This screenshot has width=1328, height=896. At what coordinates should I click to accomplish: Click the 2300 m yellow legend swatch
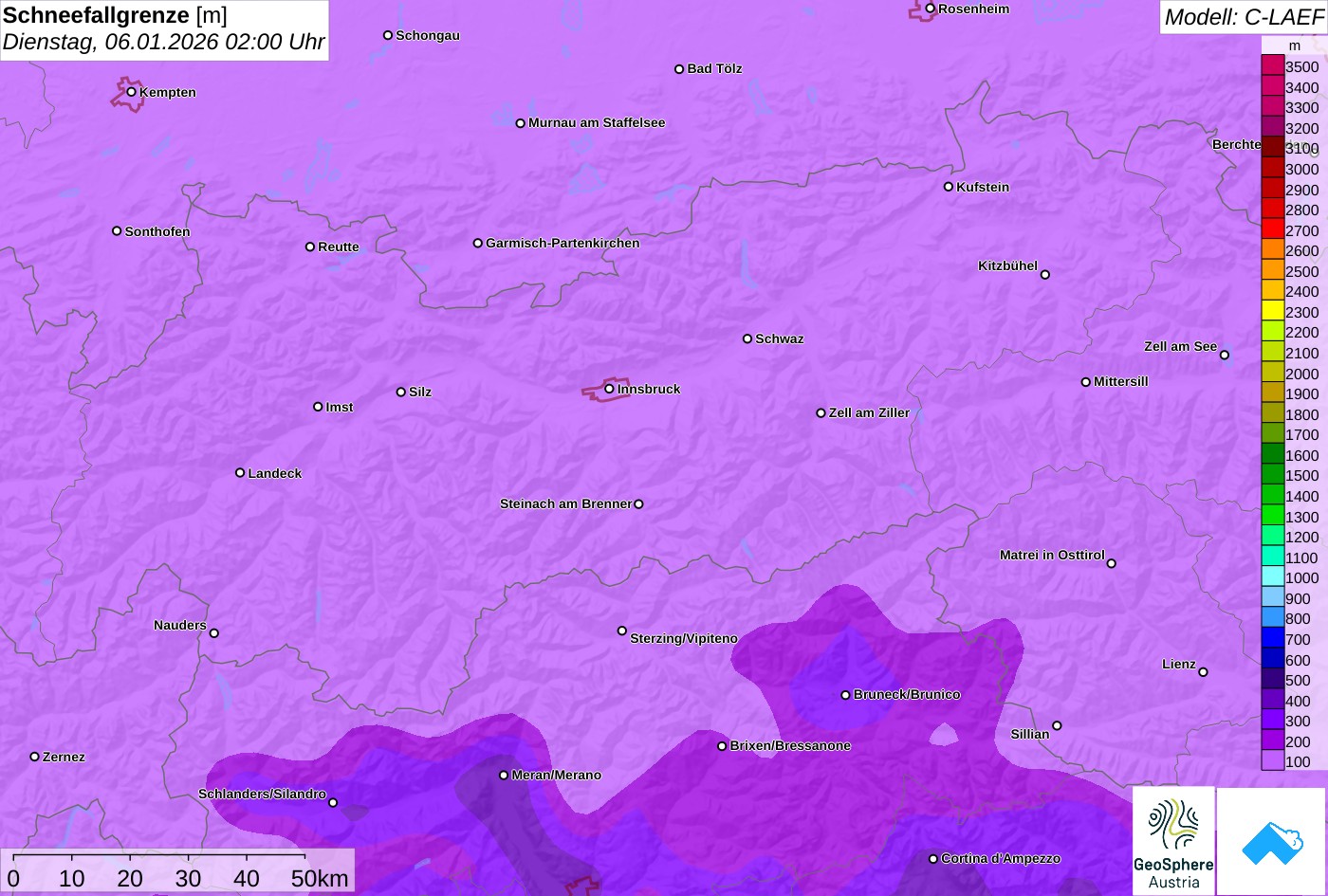(x=1272, y=310)
